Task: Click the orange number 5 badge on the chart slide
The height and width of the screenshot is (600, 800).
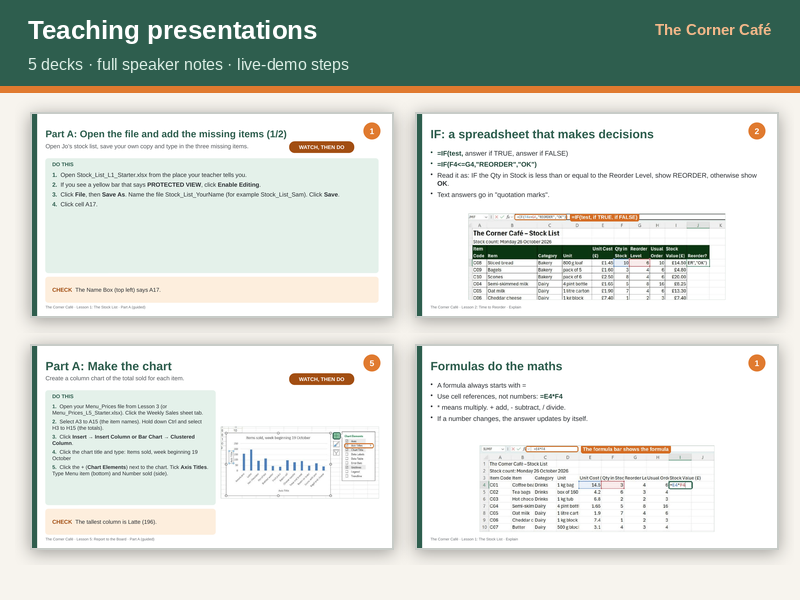Action: coord(372,363)
